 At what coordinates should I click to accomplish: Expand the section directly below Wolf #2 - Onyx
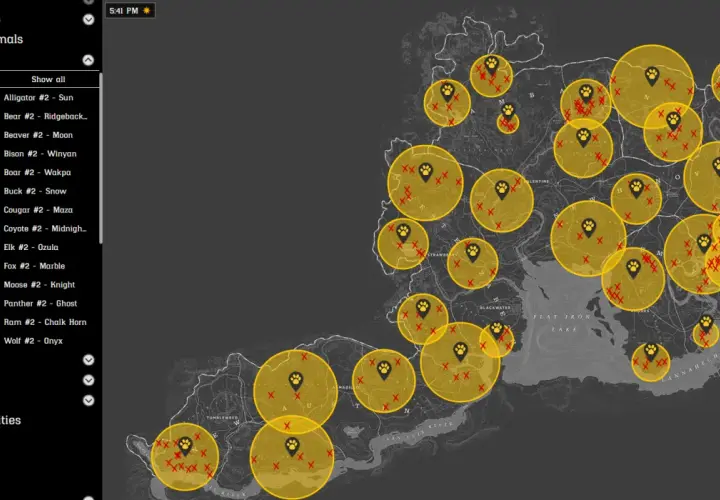(x=88, y=360)
